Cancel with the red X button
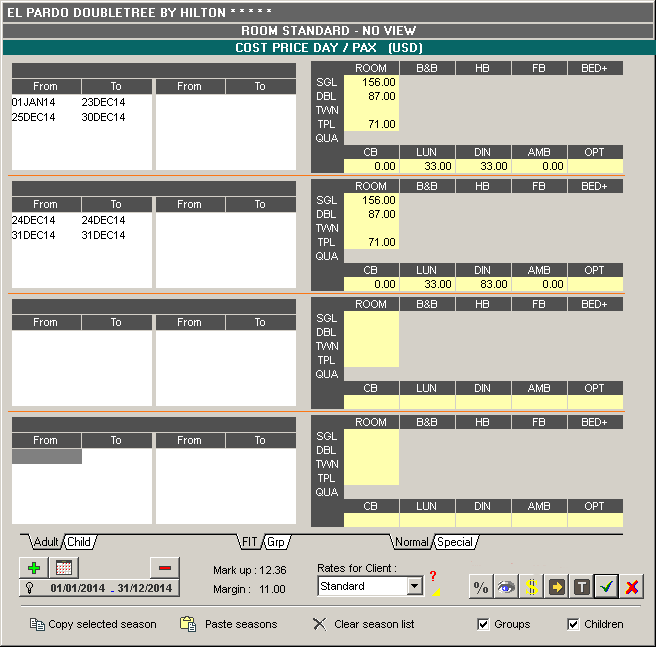This screenshot has height=647, width=656. 631,587
